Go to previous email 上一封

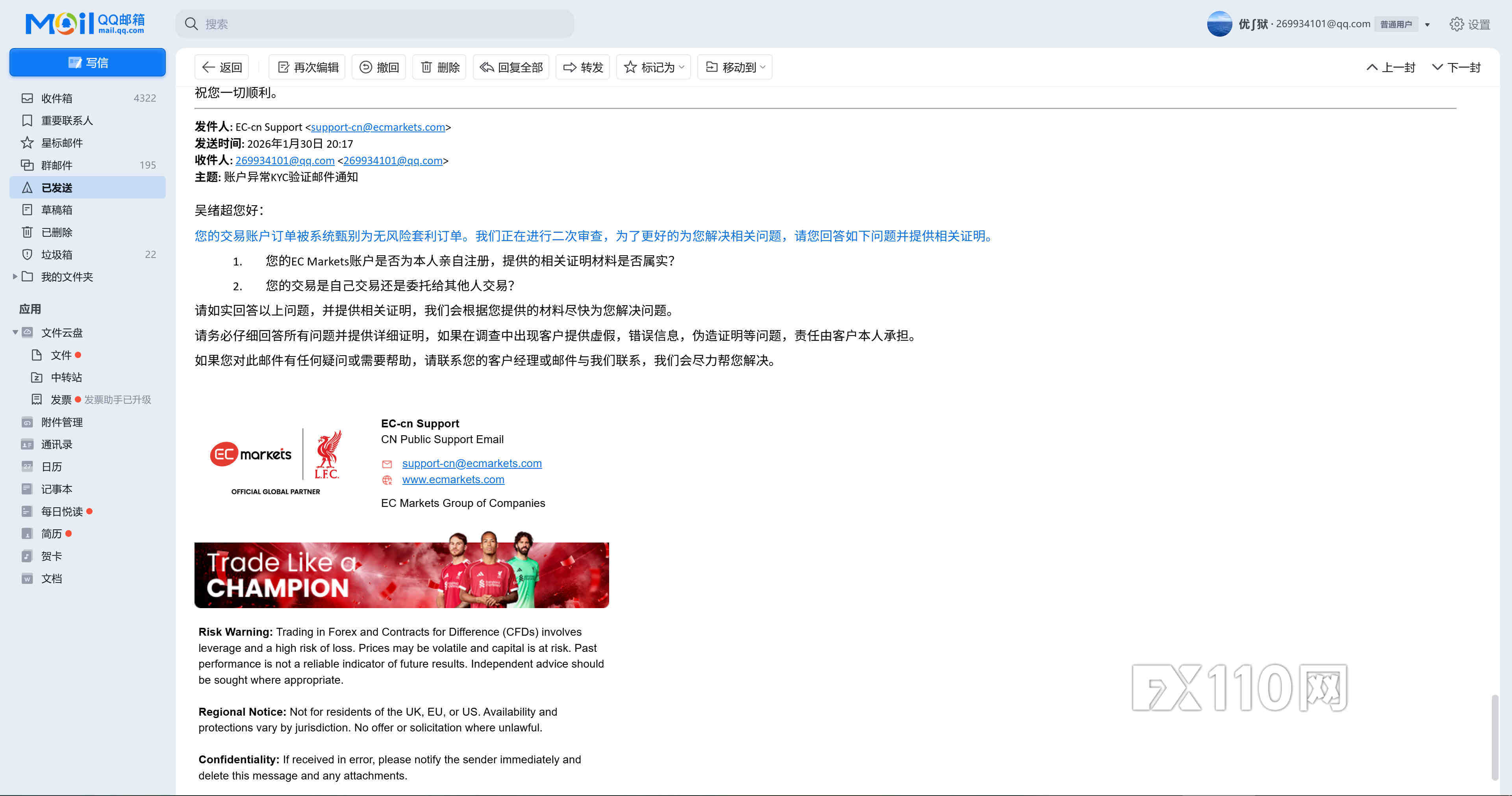coord(1390,67)
